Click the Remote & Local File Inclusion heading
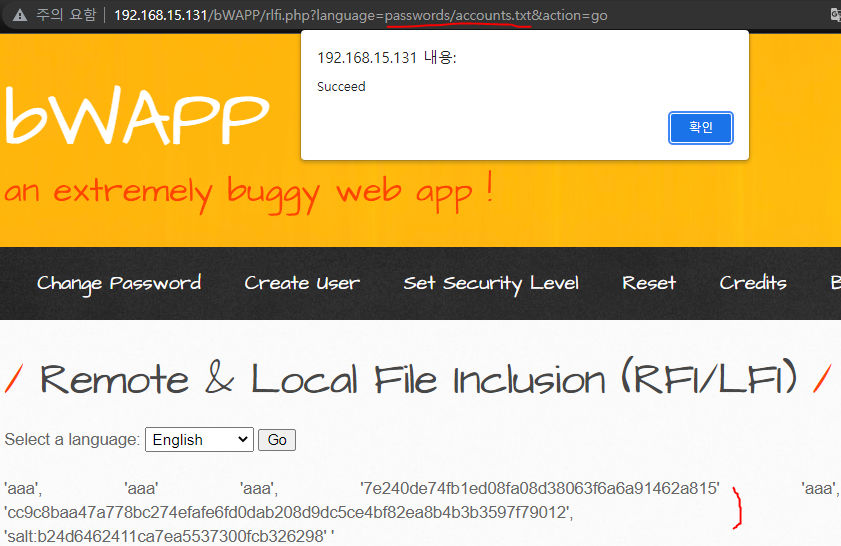The width and height of the screenshot is (841, 546). (418, 378)
